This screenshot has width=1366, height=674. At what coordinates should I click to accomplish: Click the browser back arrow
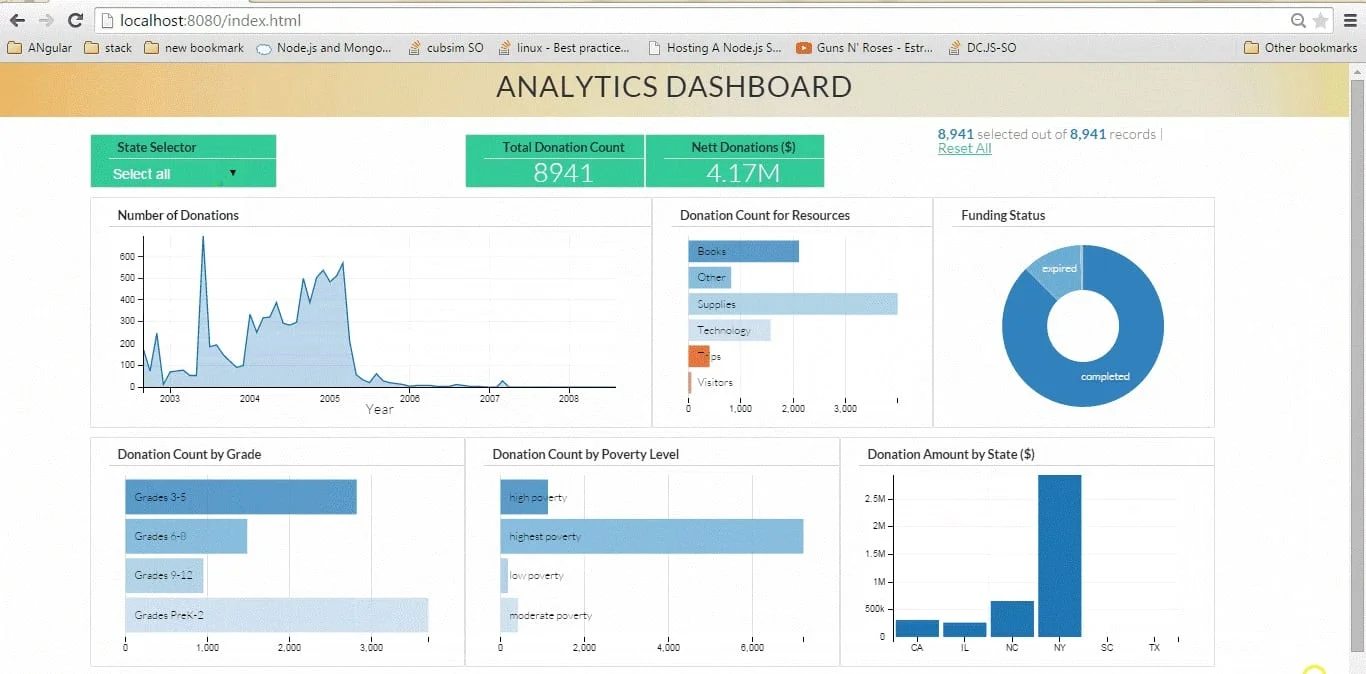[x=17, y=20]
